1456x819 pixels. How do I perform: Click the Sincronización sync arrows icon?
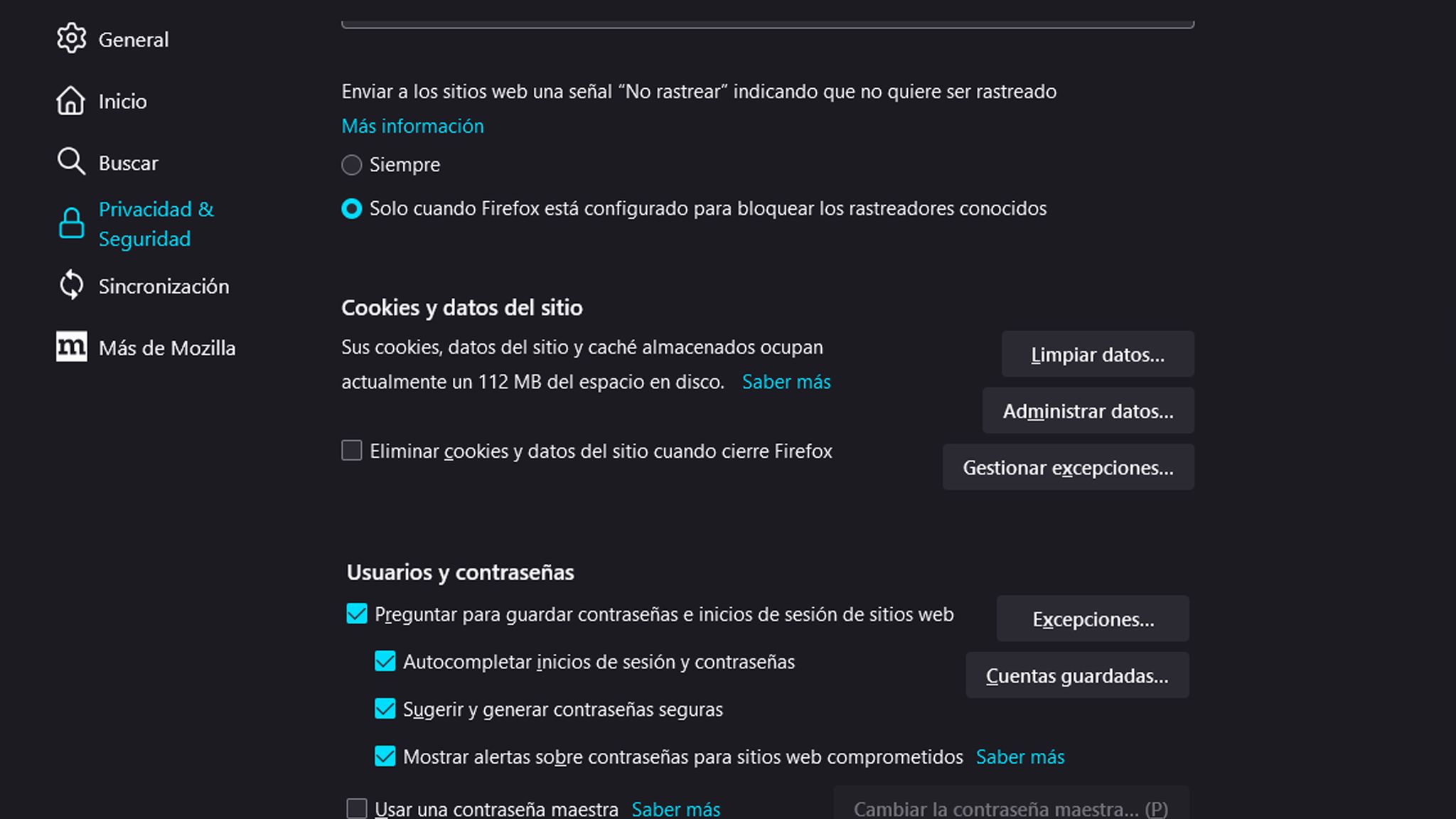[x=71, y=285]
